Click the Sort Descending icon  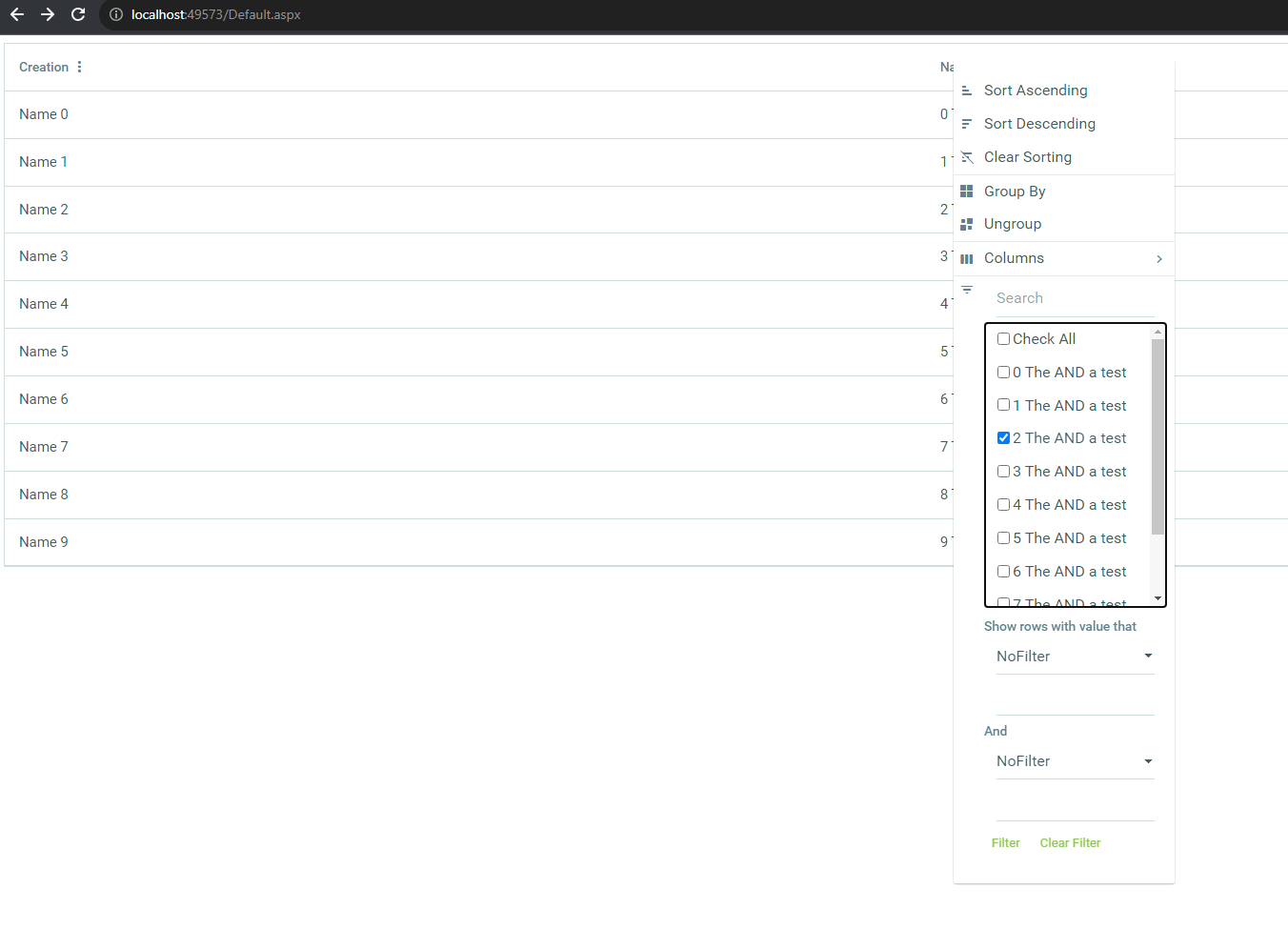click(x=967, y=124)
